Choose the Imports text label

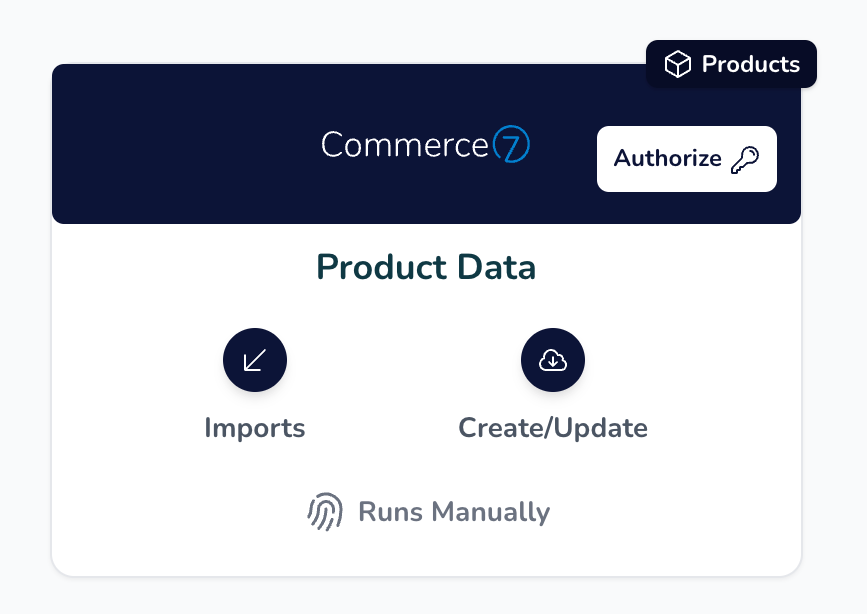pyautogui.click(x=255, y=428)
